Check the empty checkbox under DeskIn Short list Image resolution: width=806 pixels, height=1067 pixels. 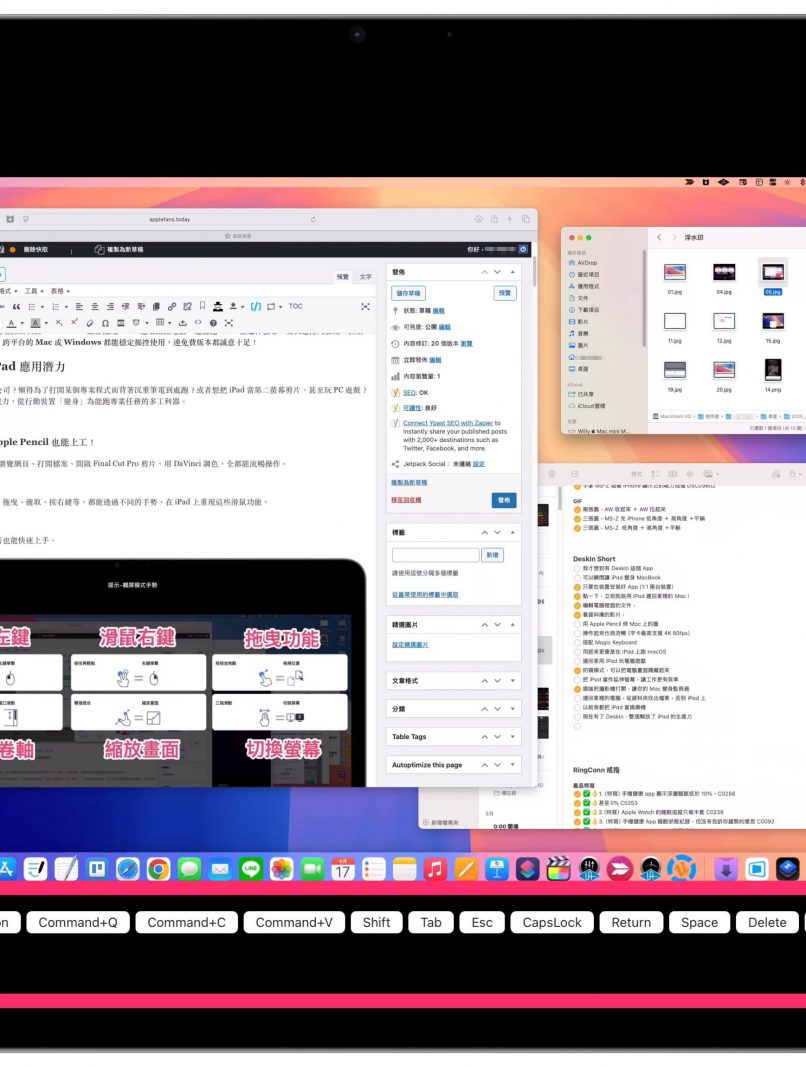577,726
